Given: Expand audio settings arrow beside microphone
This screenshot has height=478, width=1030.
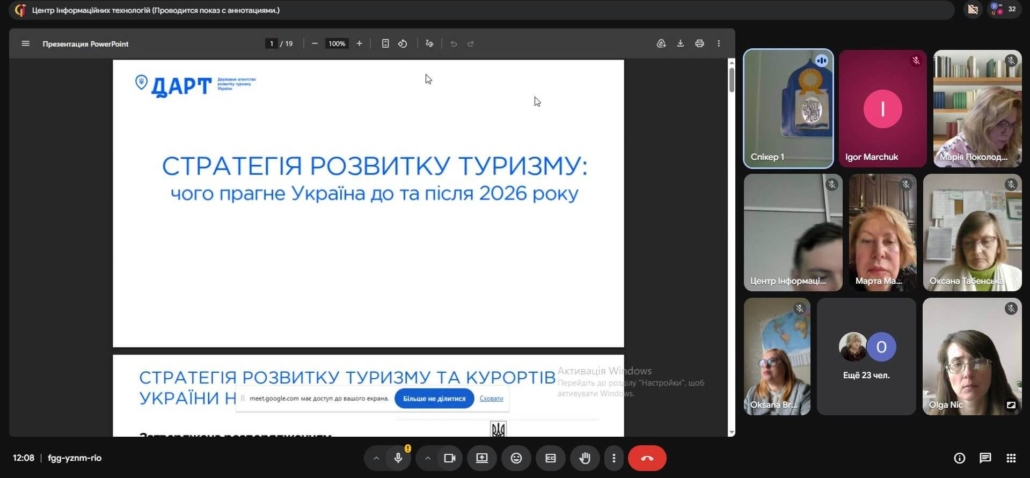Looking at the screenshot, I should tap(376, 458).
